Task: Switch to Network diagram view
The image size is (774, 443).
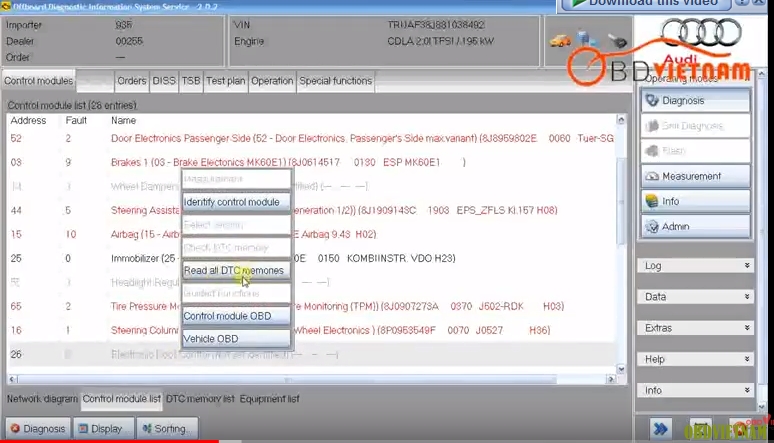Action: (x=42, y=399)
